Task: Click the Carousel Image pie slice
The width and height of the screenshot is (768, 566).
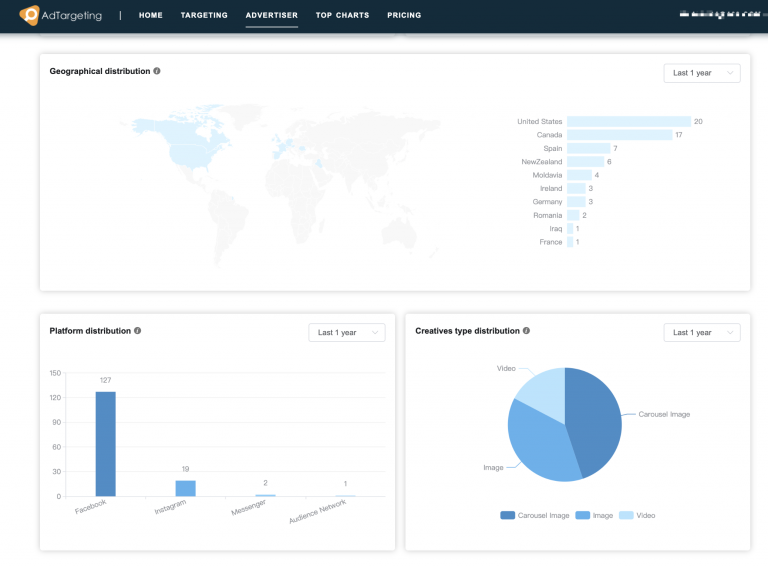Action: point(595,421)
